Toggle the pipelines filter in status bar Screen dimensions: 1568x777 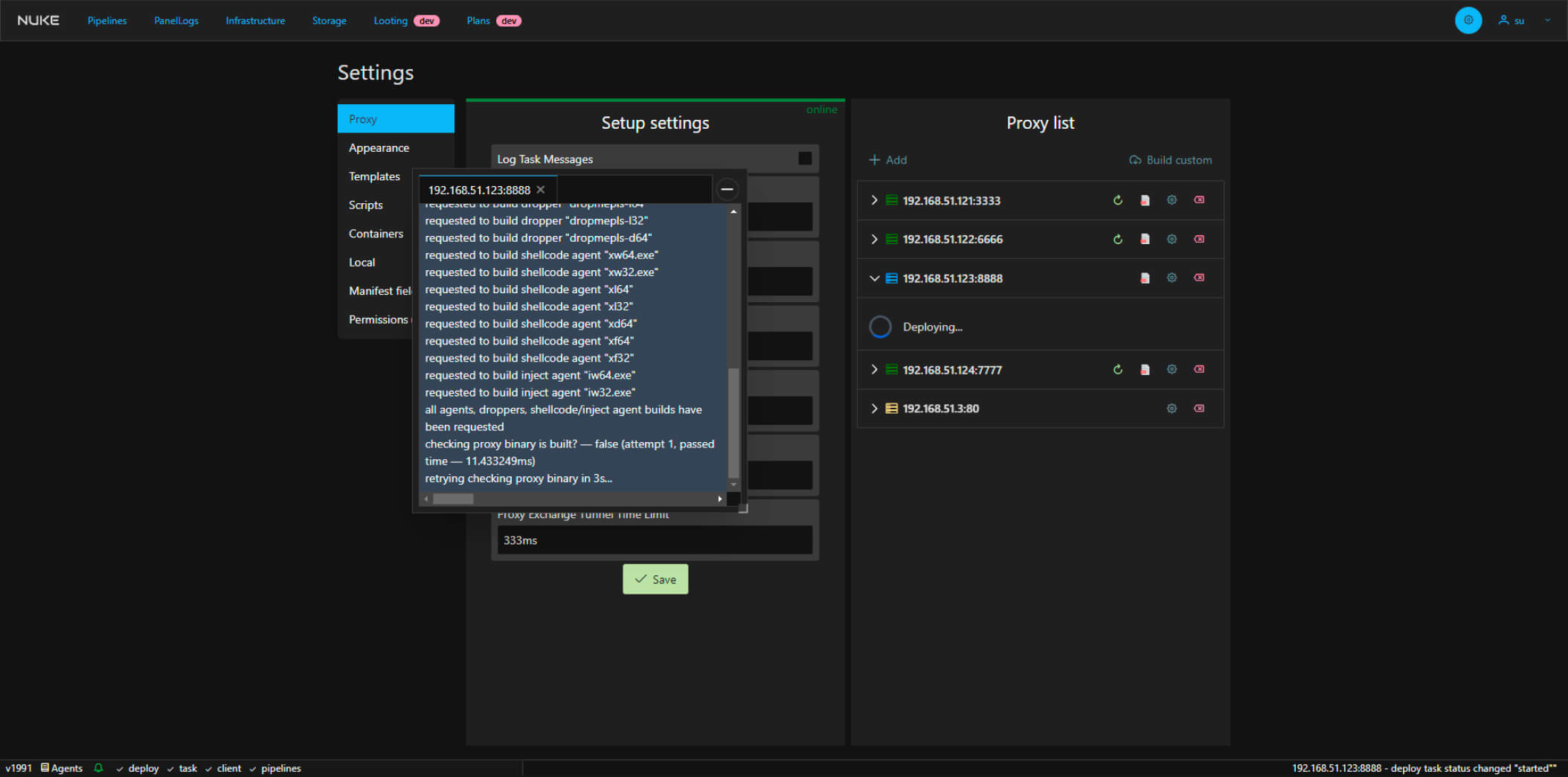[275, 768]
